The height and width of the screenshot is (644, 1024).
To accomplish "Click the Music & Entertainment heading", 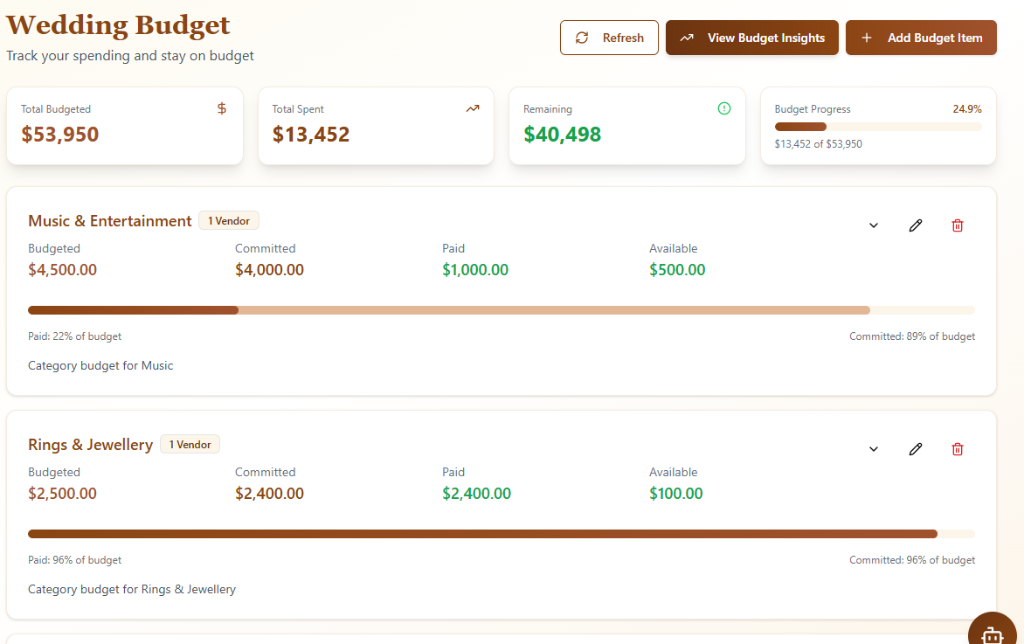I will [x=110, y=221].
